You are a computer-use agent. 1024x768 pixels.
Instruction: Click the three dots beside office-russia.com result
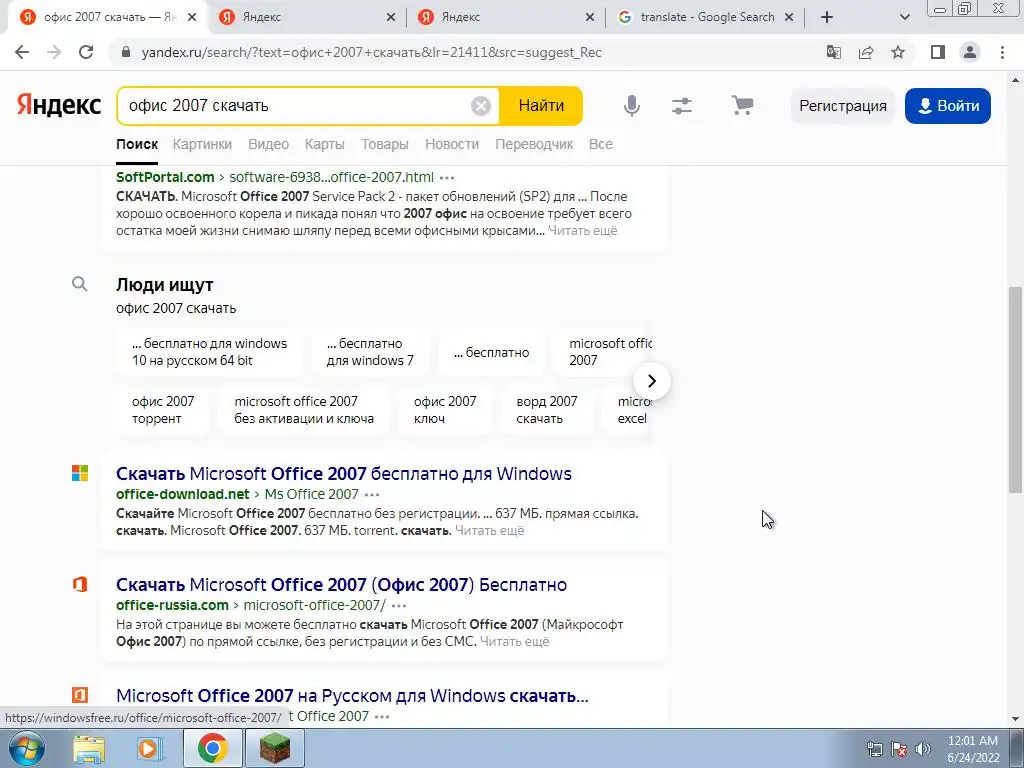click(x=399, y=605)
